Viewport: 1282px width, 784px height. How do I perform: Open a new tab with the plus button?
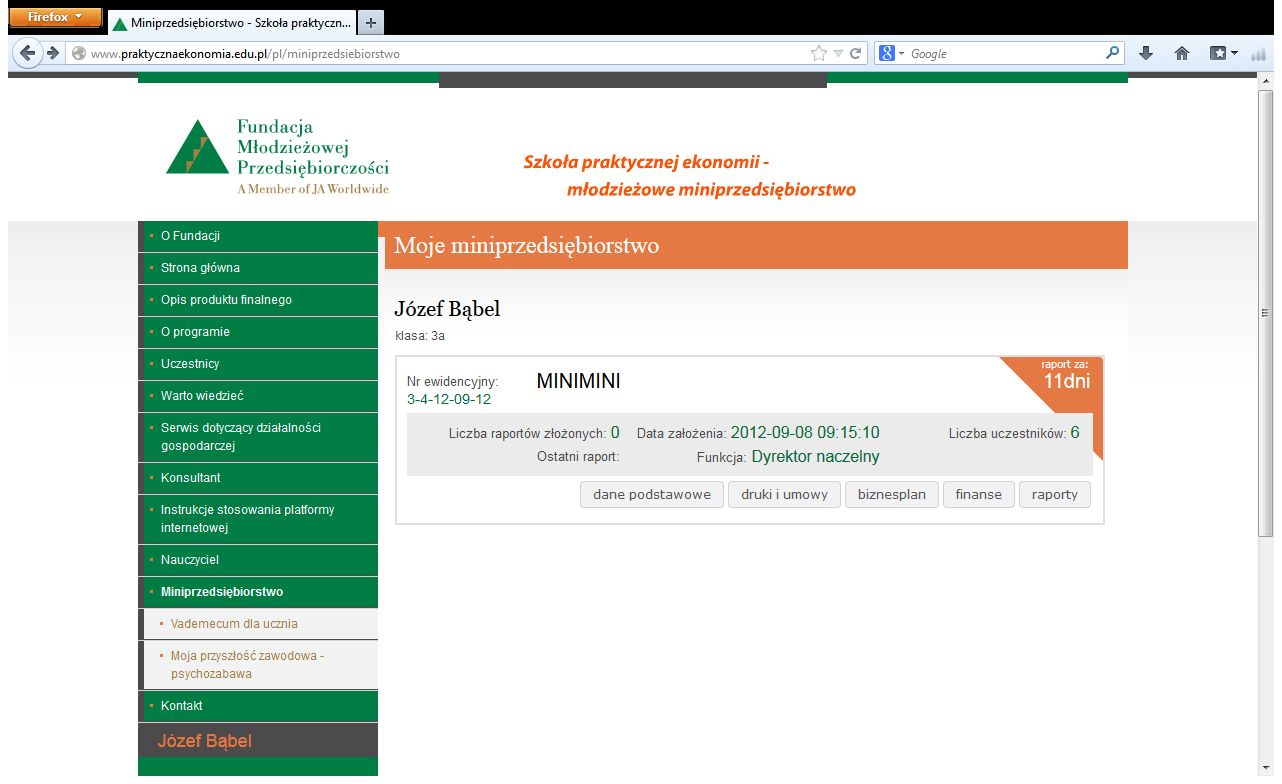pyautogui.click(x=370, y=23)
